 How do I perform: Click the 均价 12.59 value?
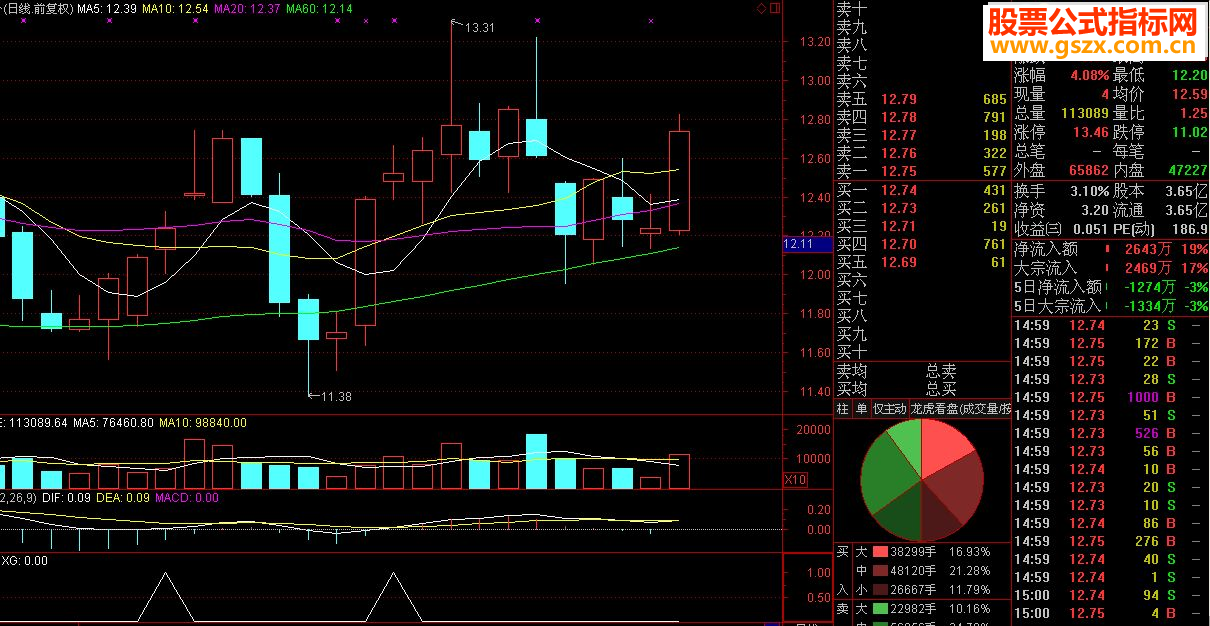pyautogui.click(x=1190, y=93)
